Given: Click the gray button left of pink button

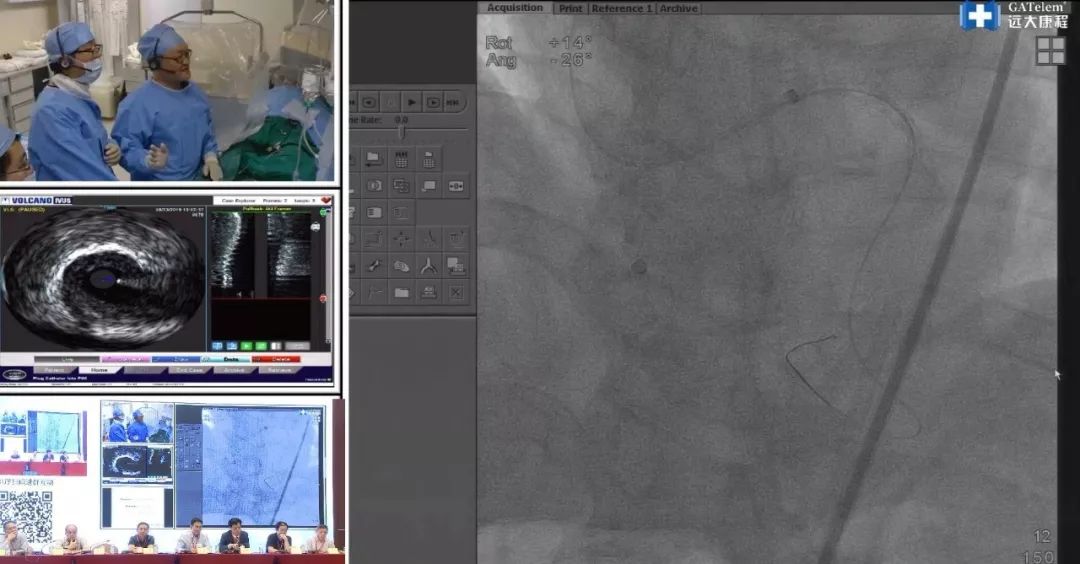Looking at the screenshot, I should (67, 359).
